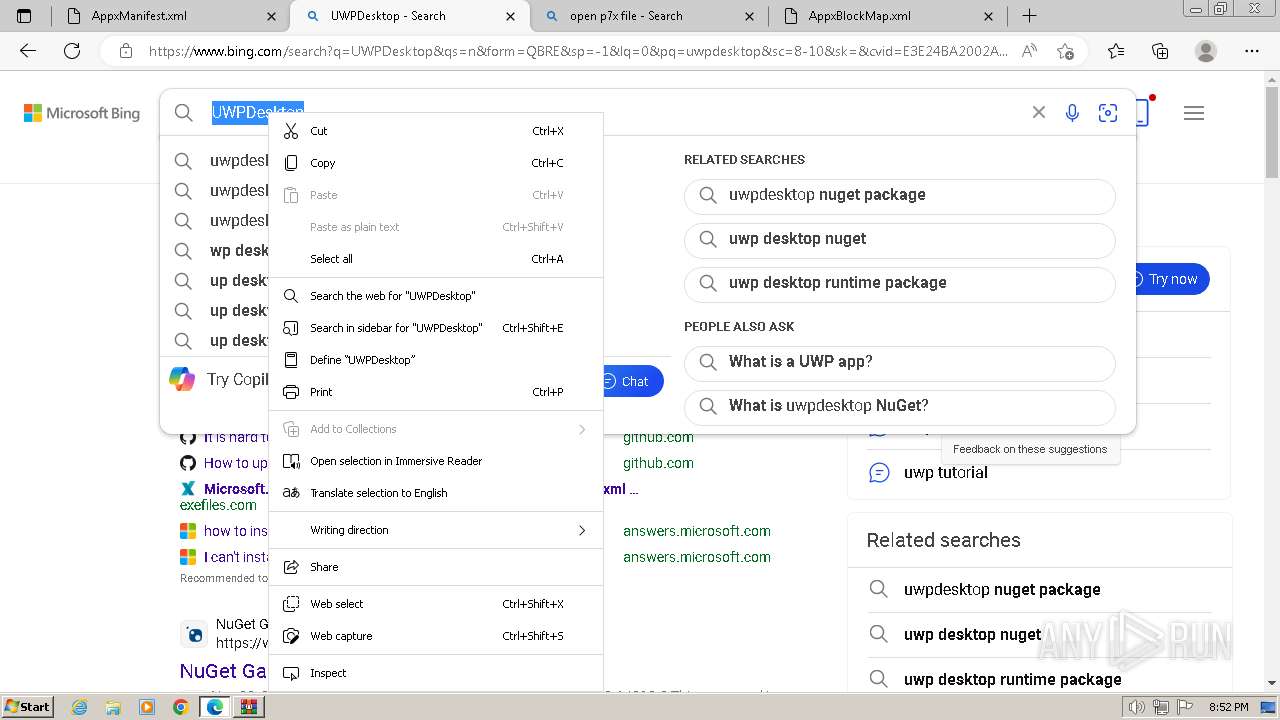Click "uwpdesktop nuget package" under Related searches sidebar
The image size is (1280, 720).
point(1002,590)
